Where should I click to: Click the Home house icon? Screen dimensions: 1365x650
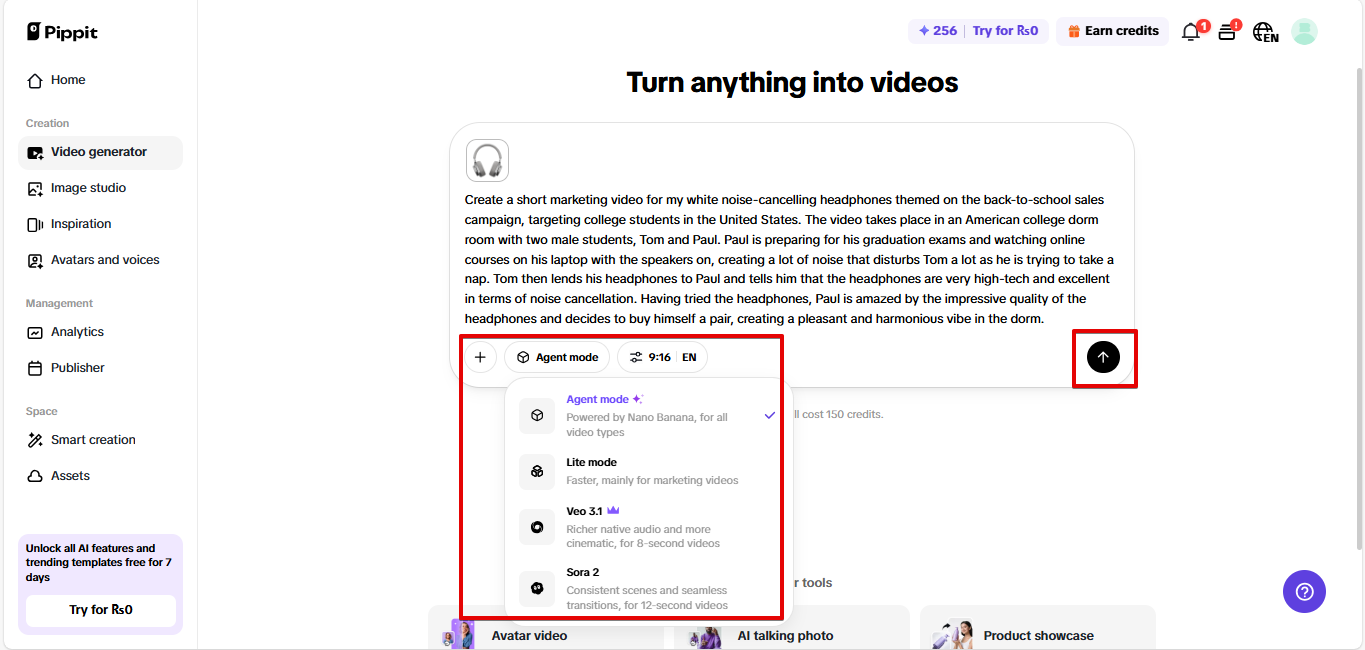coord(35,80)
